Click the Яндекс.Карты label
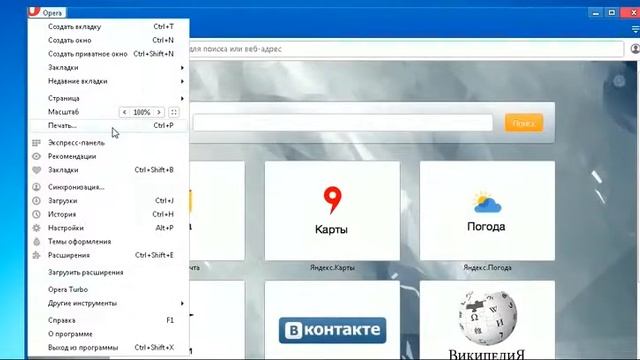This screenshot has width=640, height=360. pyautogui.click(x=332, y=268)
